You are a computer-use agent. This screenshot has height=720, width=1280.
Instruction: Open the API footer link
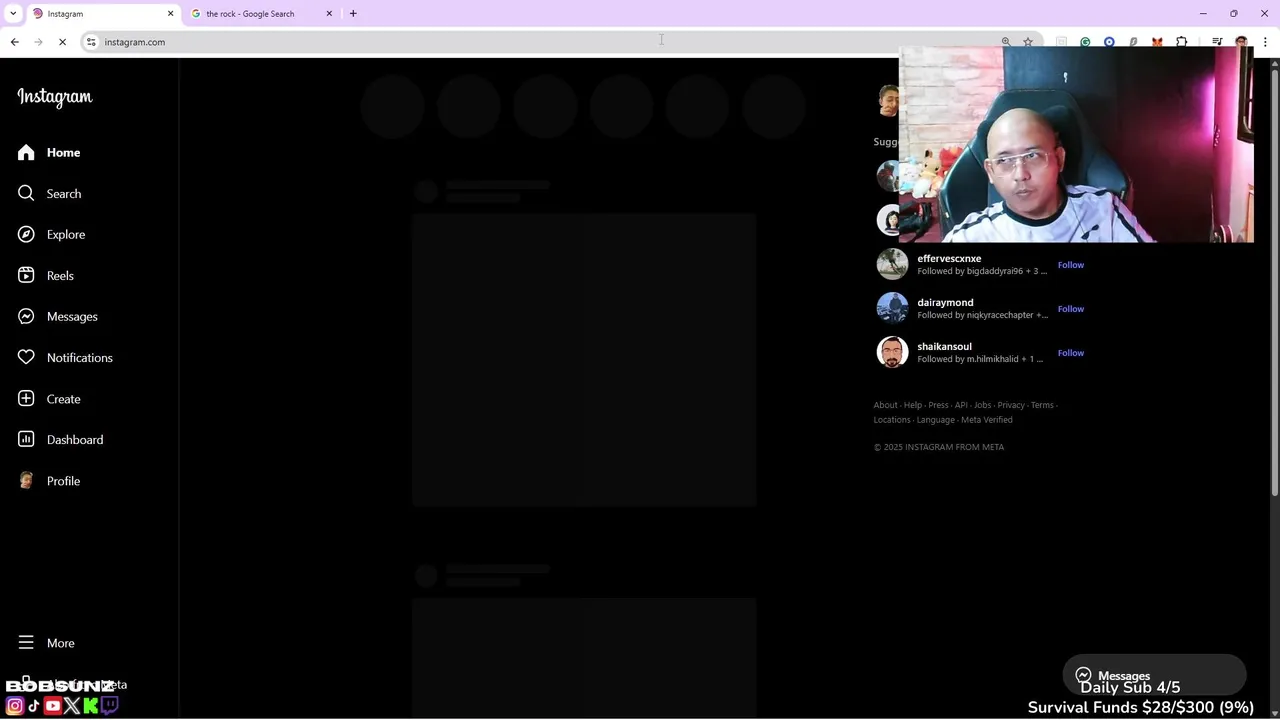pyautogui.click(x=961, y=405)
